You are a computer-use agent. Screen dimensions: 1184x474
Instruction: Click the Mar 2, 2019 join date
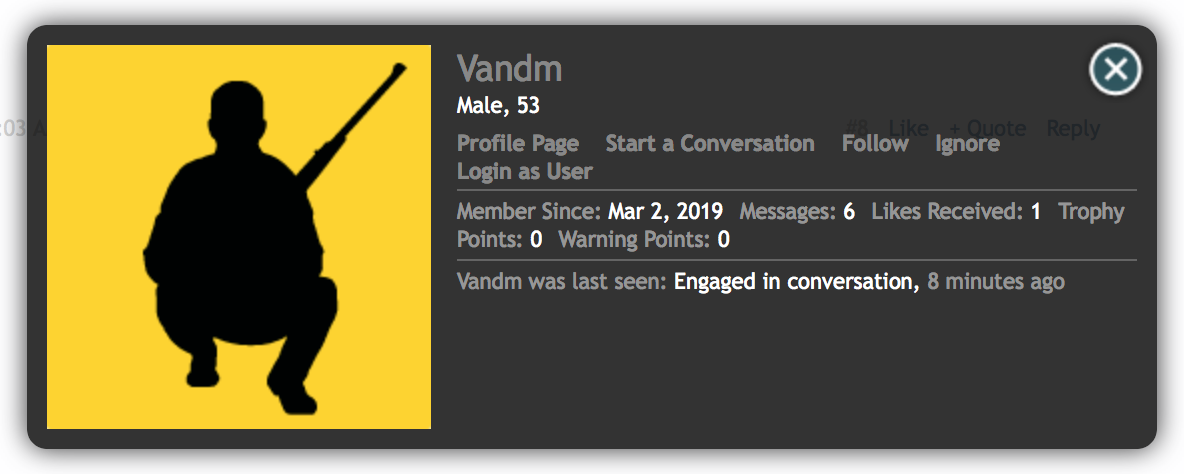point(665,212)
